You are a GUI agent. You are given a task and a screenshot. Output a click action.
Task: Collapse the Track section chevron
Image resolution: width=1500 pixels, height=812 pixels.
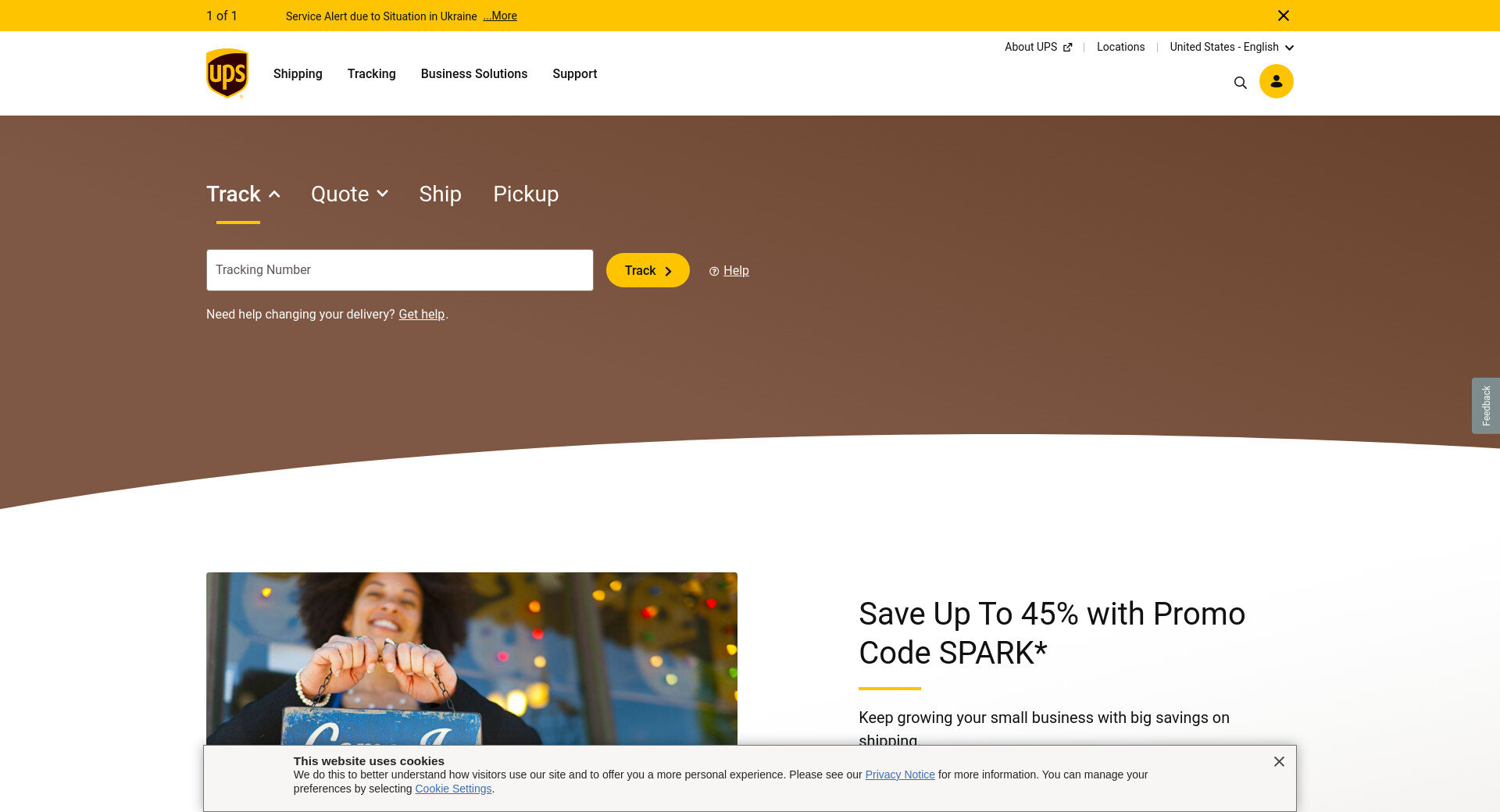(274, 194)
